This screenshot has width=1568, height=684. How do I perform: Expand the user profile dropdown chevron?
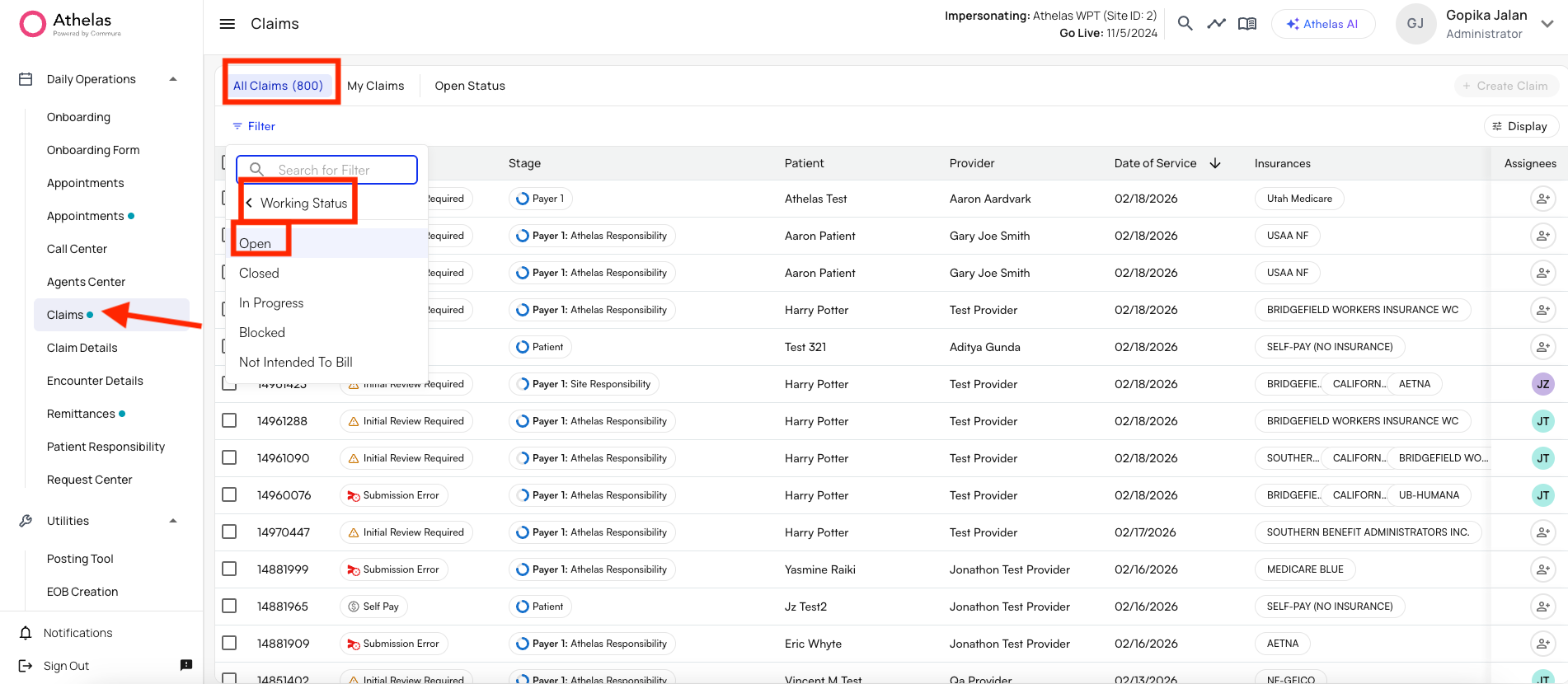click(1547, 24)
